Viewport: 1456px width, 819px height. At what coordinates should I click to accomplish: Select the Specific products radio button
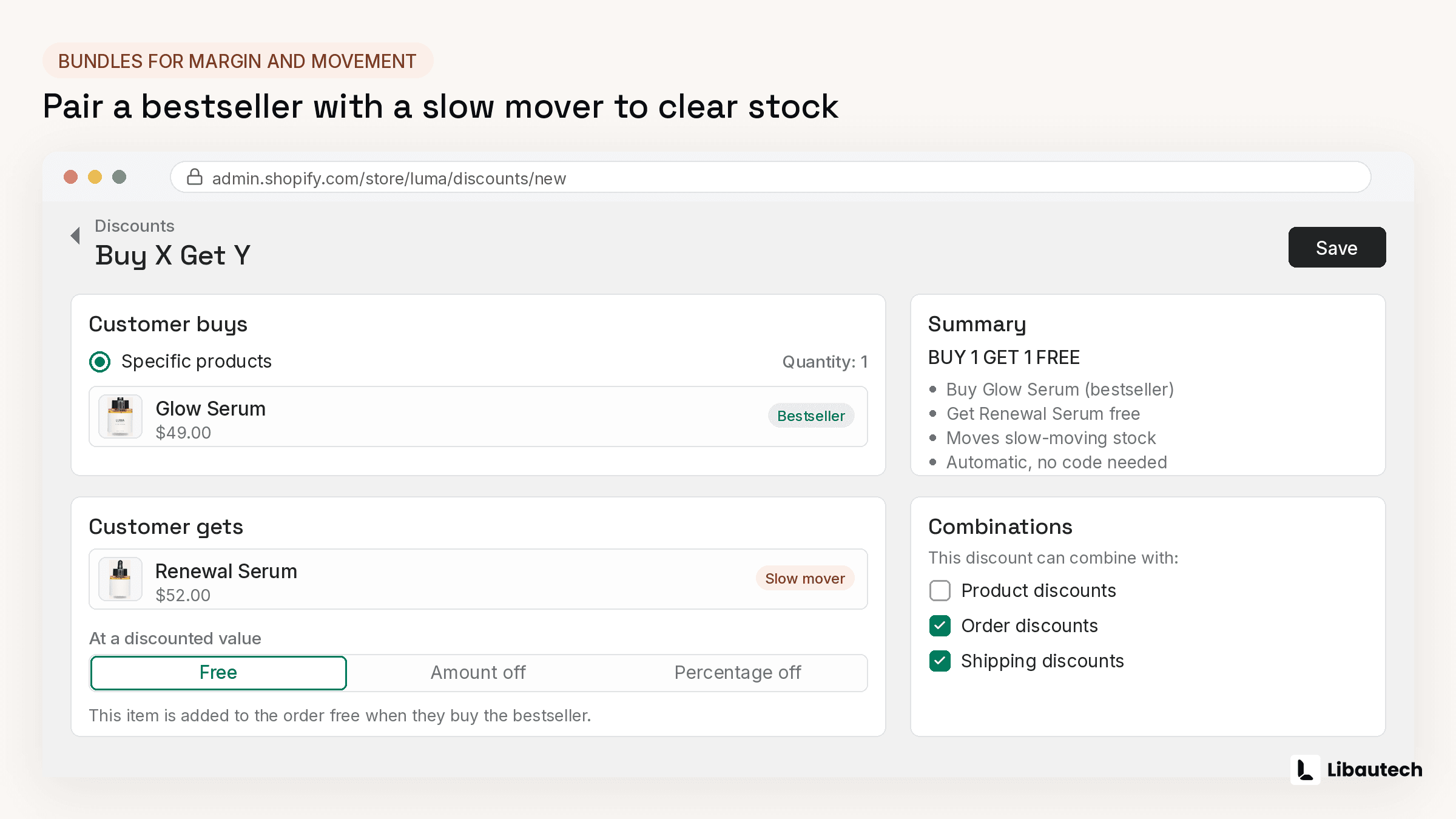pyautogui.click(x=100, y=362)
